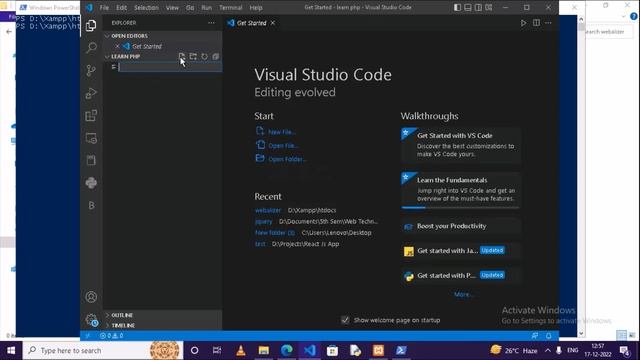This screenshot has width=640, height=360.
Task: Open the Remote Explorer view
Action: 91,138
